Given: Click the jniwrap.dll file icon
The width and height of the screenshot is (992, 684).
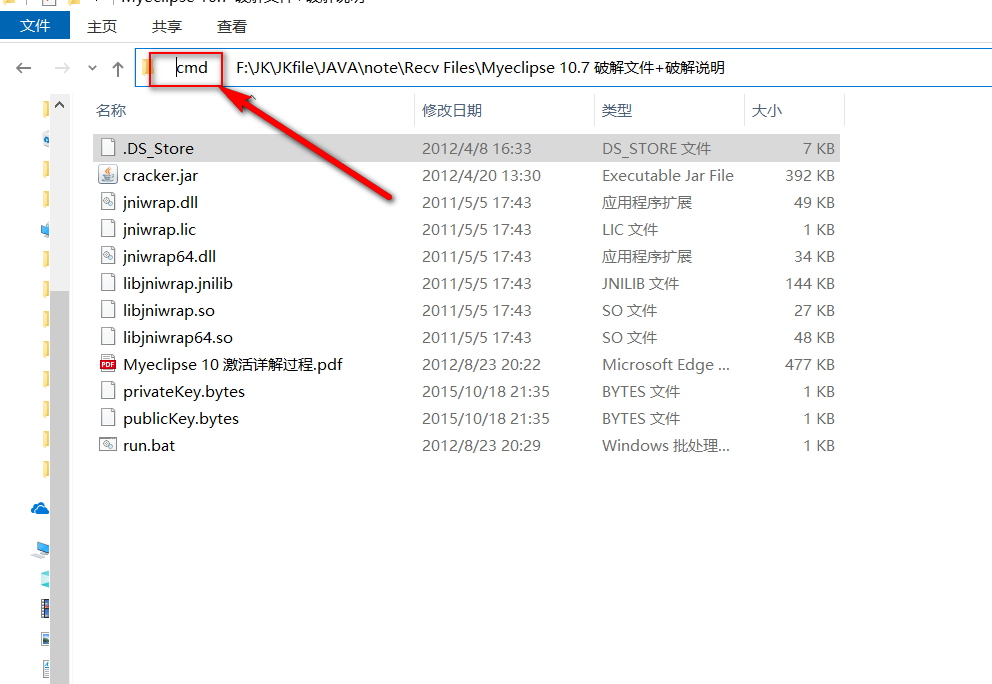Looking at the screenshot, I should (x=108, y=202).
